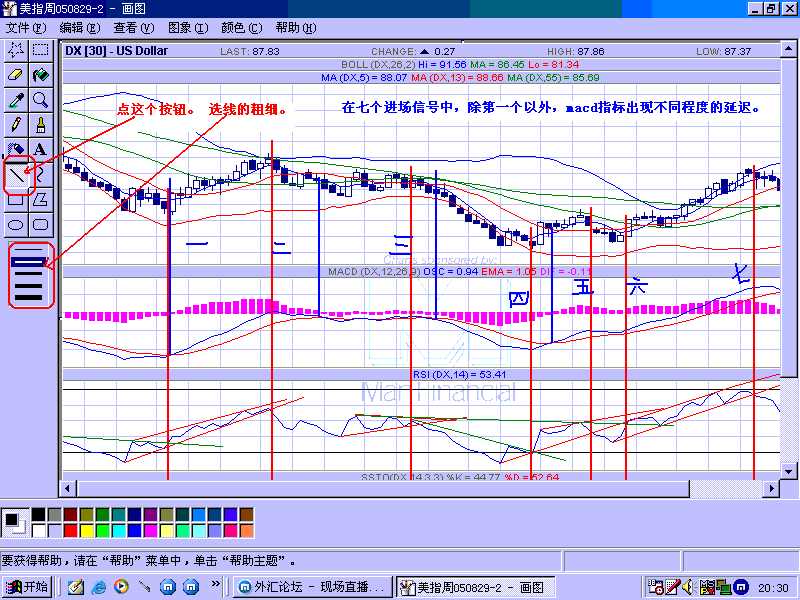800x600 pixels.
Task: Choose the thickest line width option
Action: tap(27, 298)
